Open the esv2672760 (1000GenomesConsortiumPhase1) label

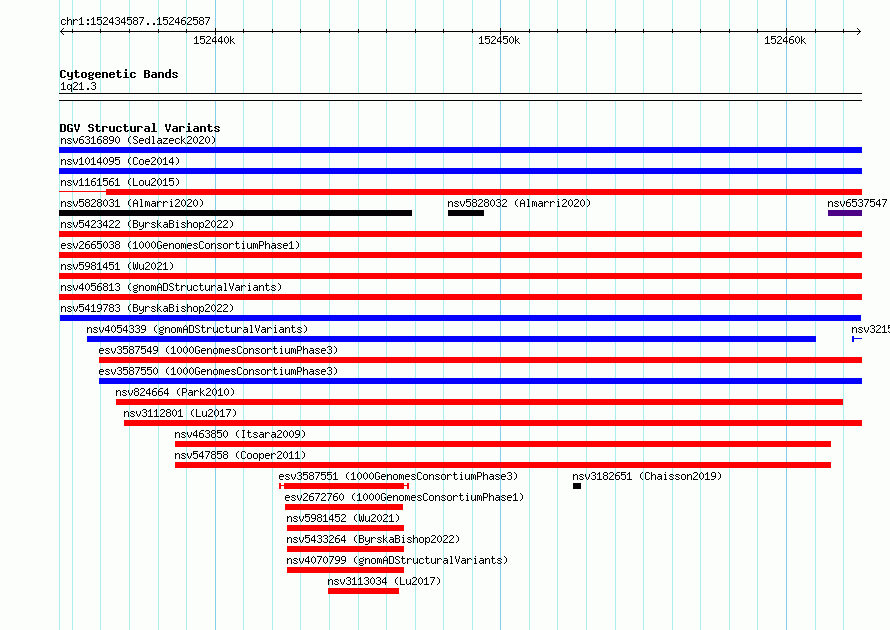coord(404,497)
